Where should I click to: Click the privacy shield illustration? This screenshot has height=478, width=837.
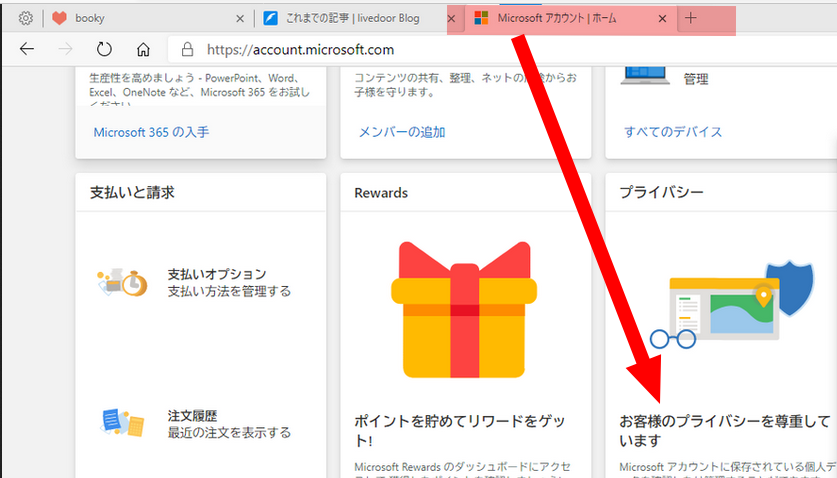tap(732, 305)
